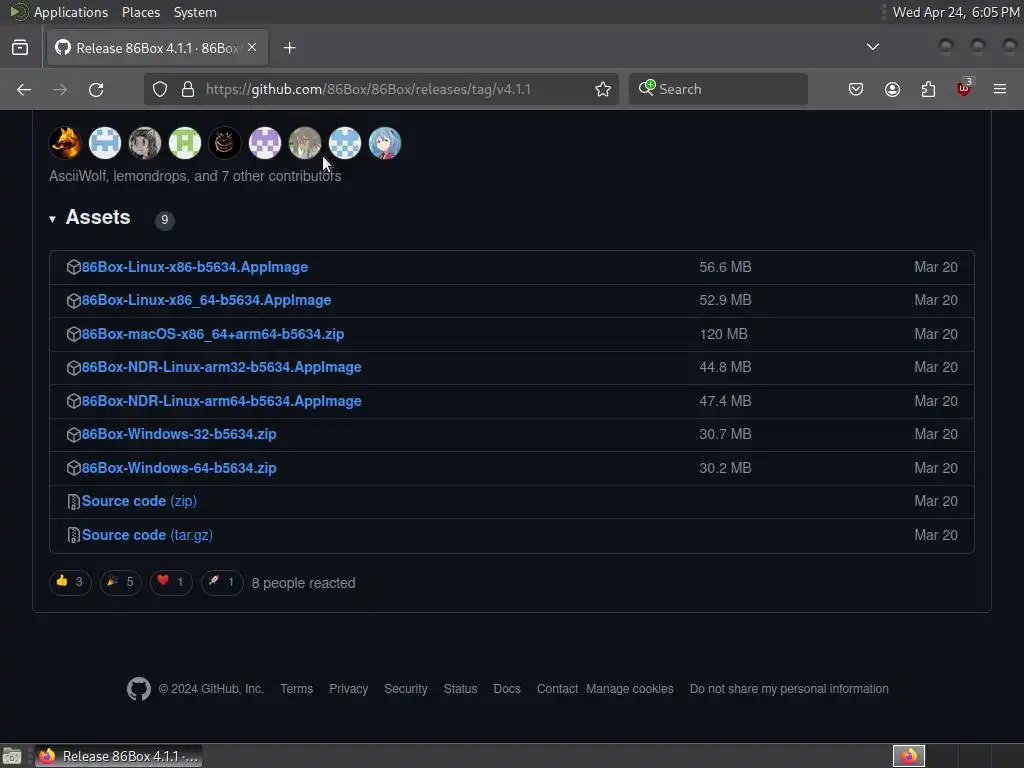Open the Contact footer link
The width and height of the screenshot is (1024, 768).
(557, 689)
